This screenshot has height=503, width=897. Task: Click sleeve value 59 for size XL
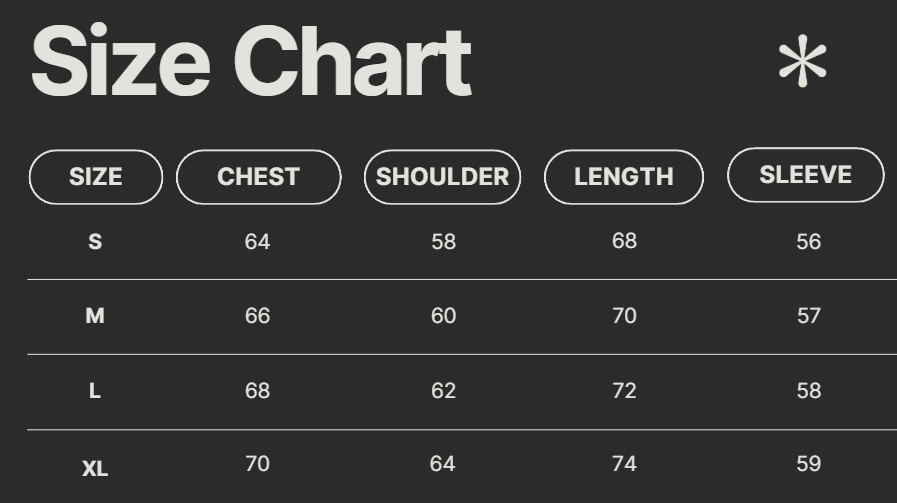point(809,464)
